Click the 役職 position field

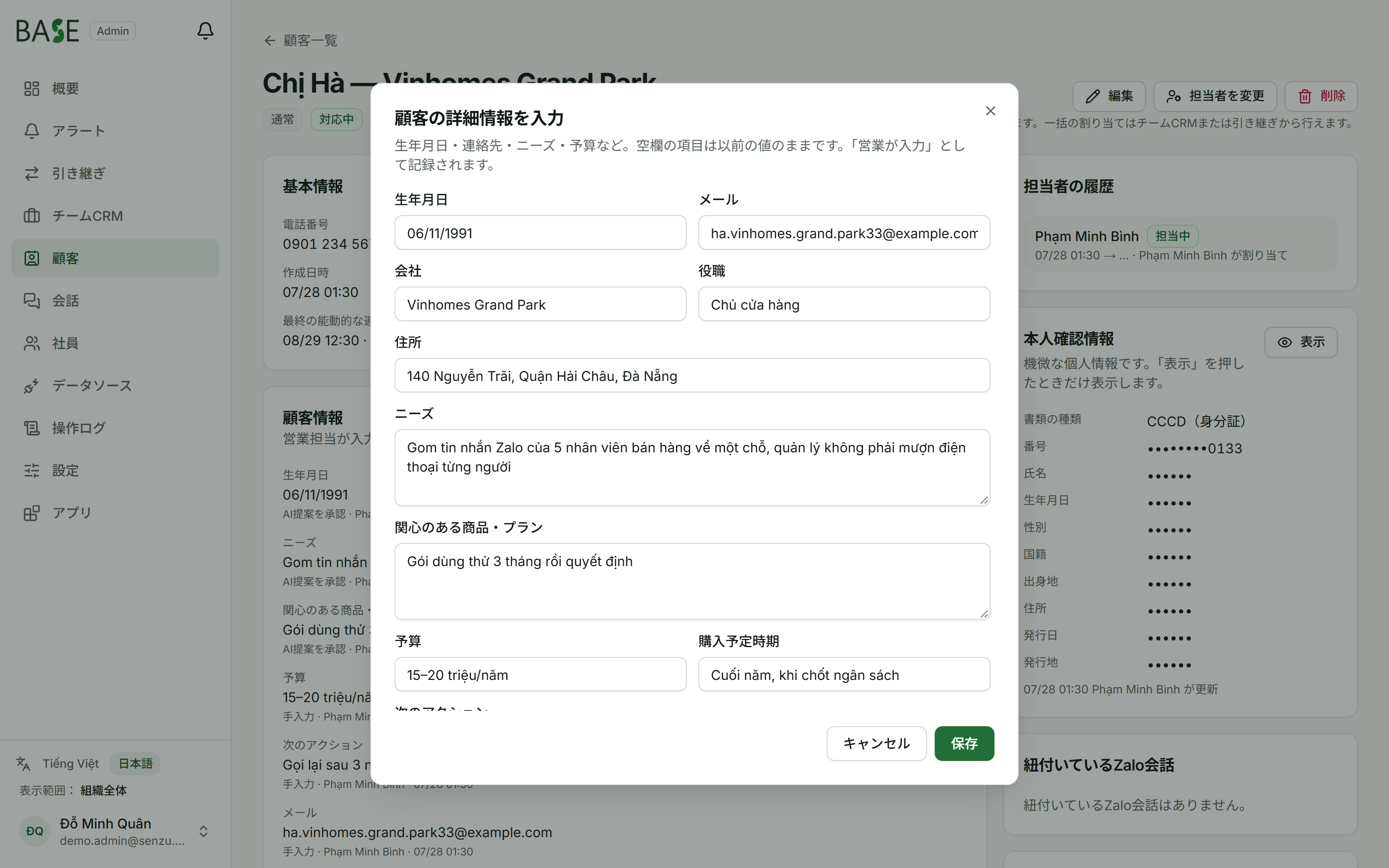pyautogui.click(x=844, y=304)
